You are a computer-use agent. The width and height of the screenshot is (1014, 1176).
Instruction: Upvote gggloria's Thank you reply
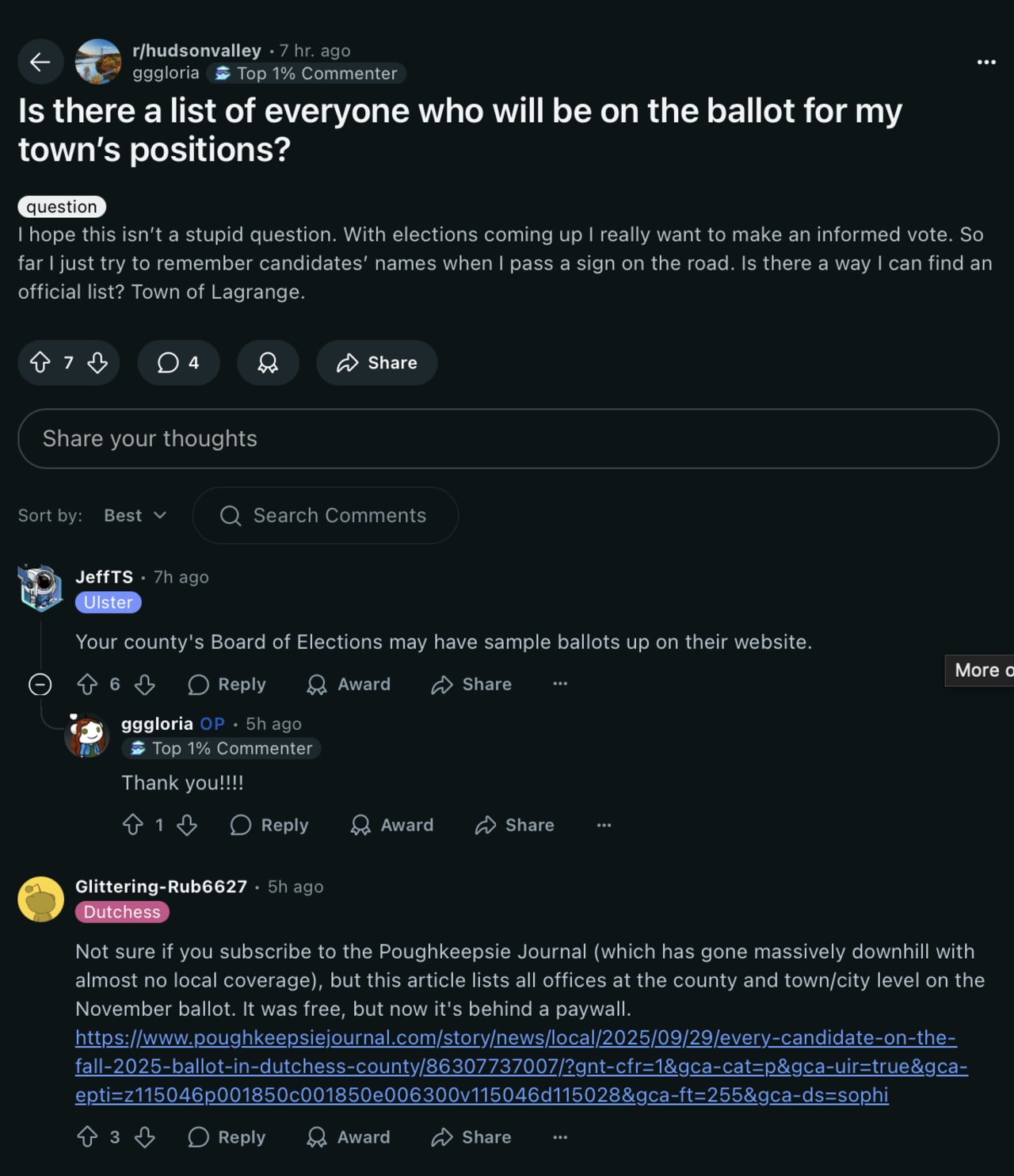[x=135, y=825]
